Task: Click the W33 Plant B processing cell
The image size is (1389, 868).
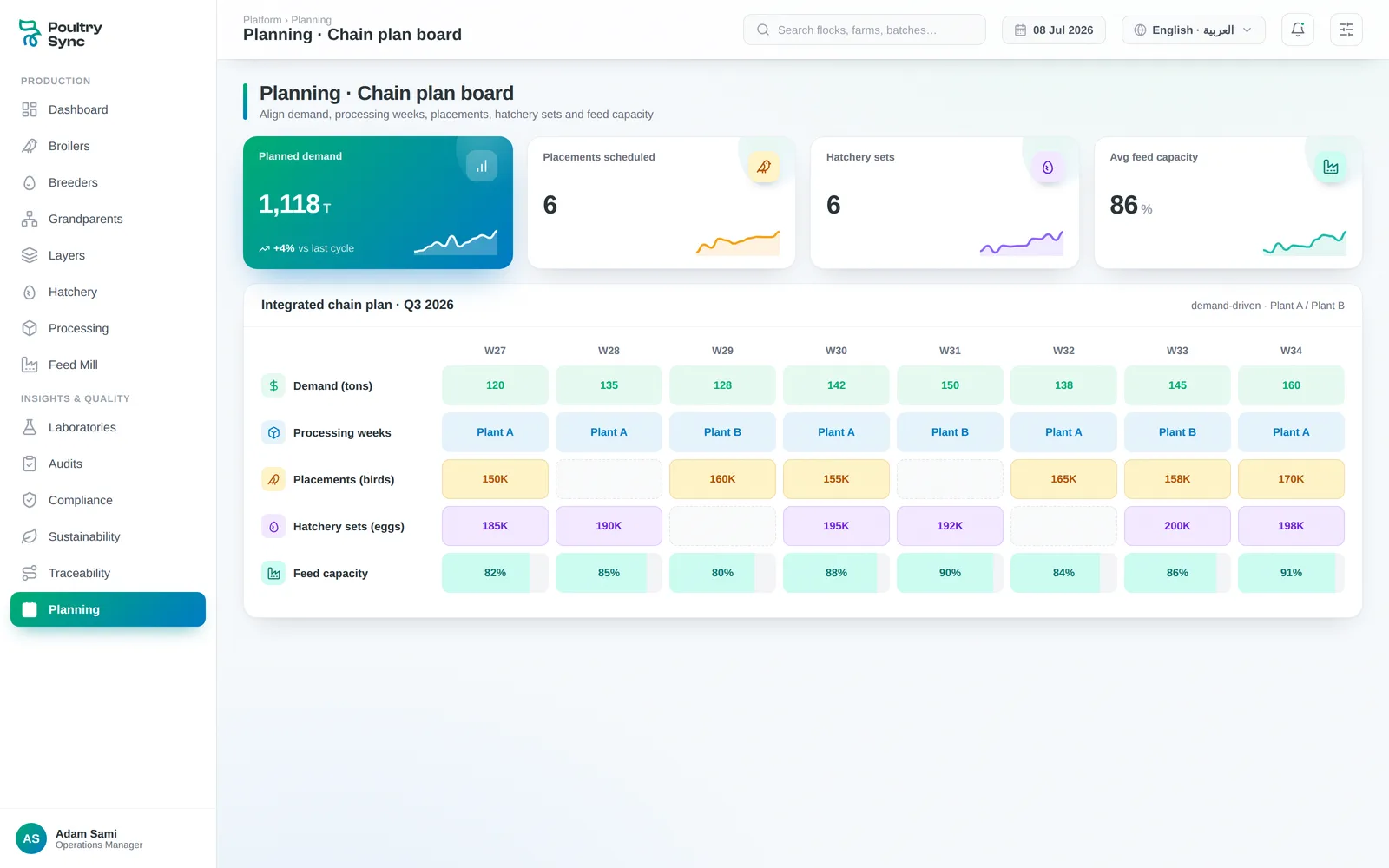Action: click(x=1177, y=432)
